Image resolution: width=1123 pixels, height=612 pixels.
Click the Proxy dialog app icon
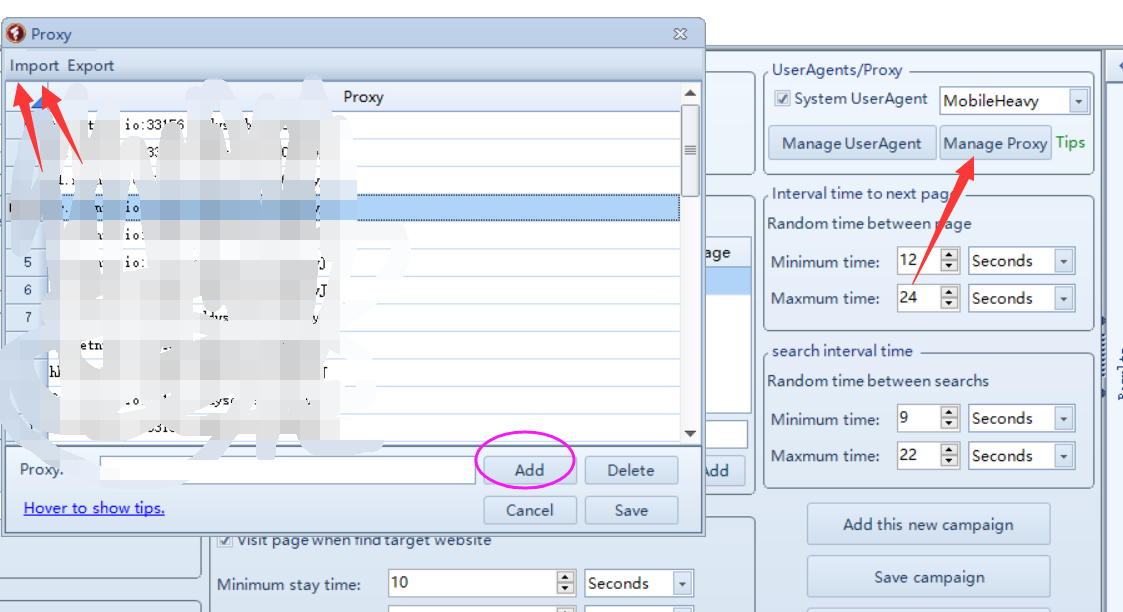16,34
